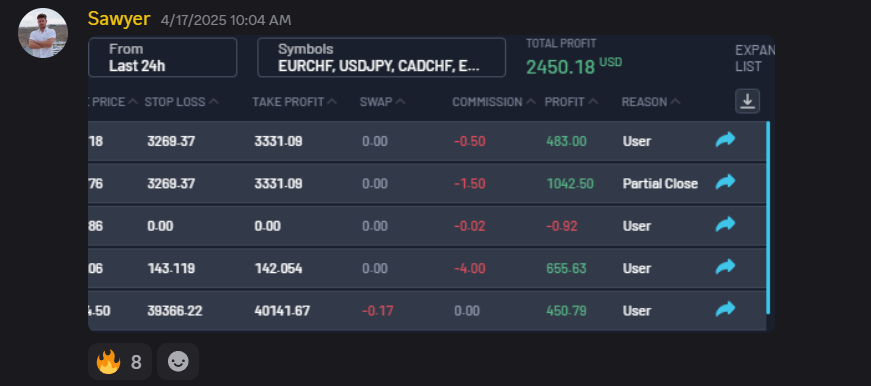Sort by the Stop Loss column

pyautogui.click(x=181, y=102)
